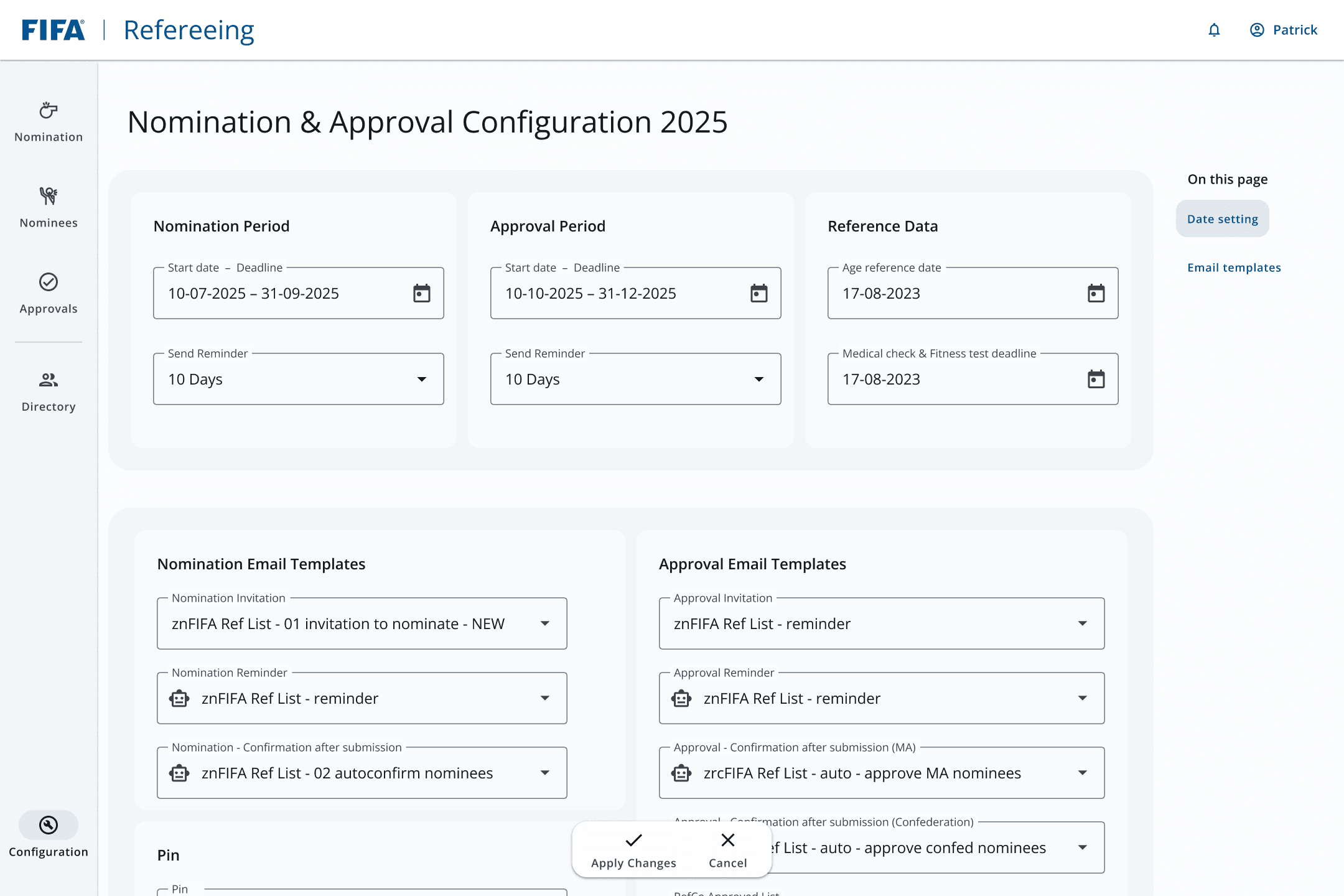Click Approval Period date range field
The height and width of the screenshot is (896, 1344).
(636, 293)
